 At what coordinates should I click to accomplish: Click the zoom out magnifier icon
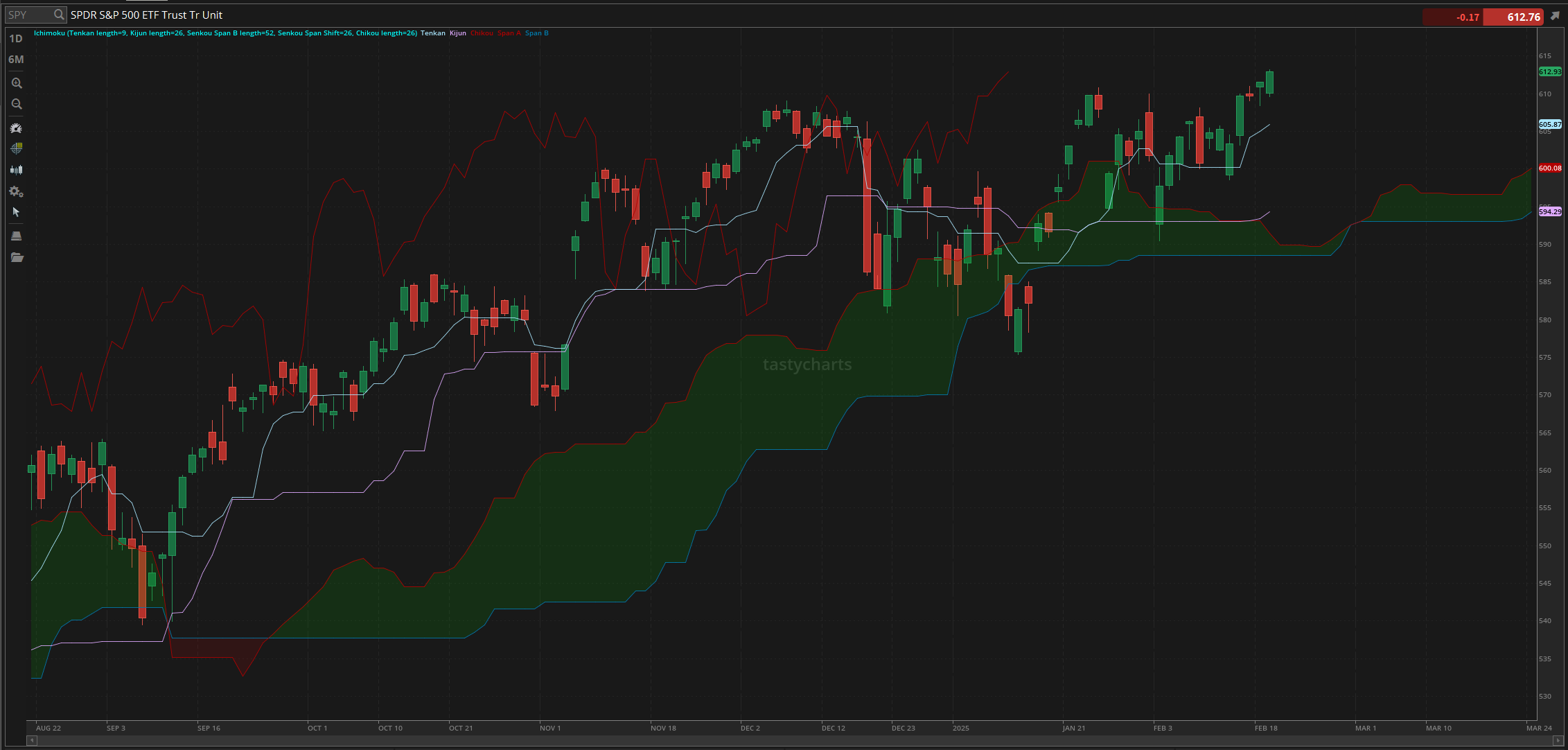[x=17, y=104]
